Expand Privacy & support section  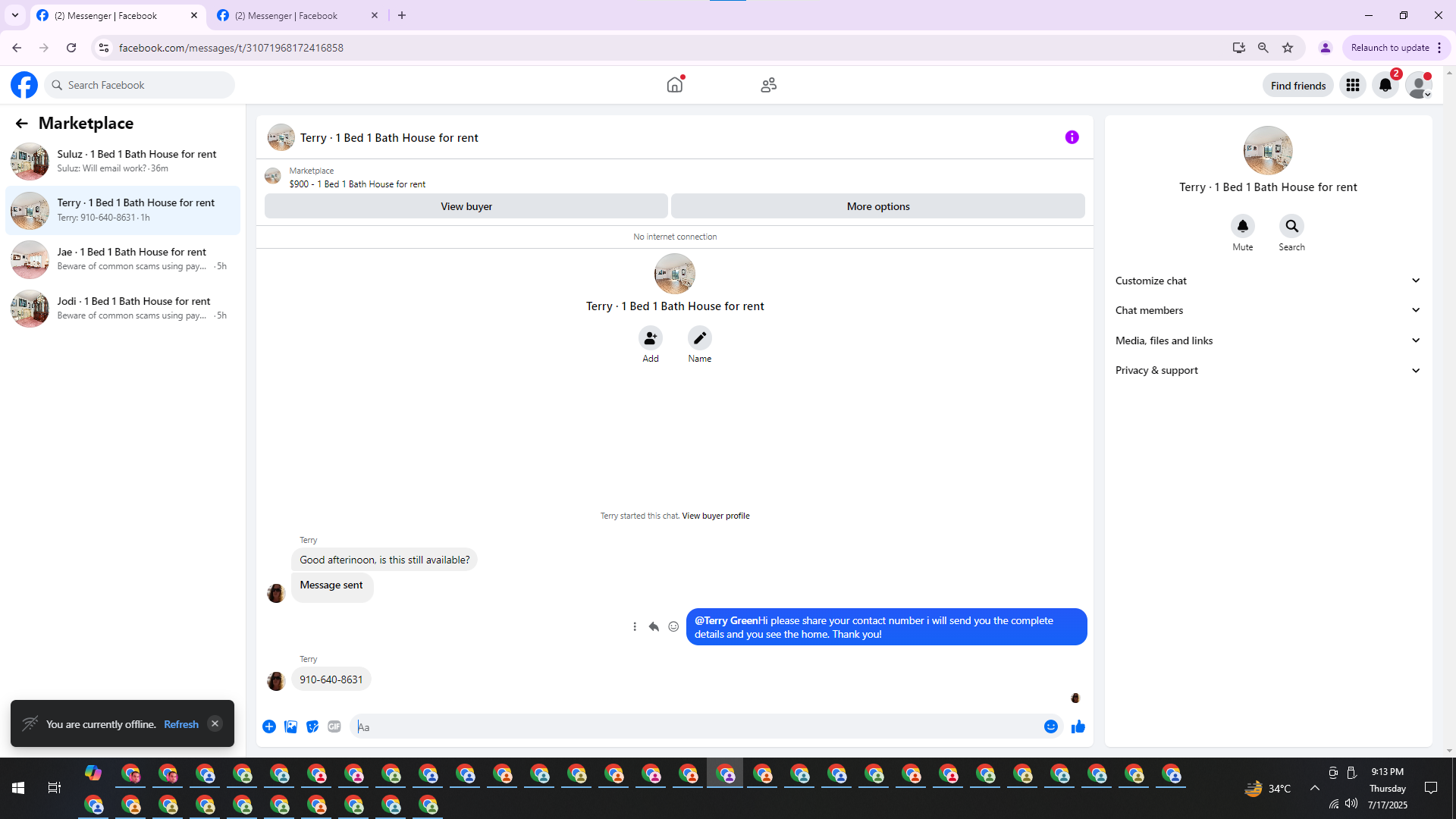[1268, 370]
